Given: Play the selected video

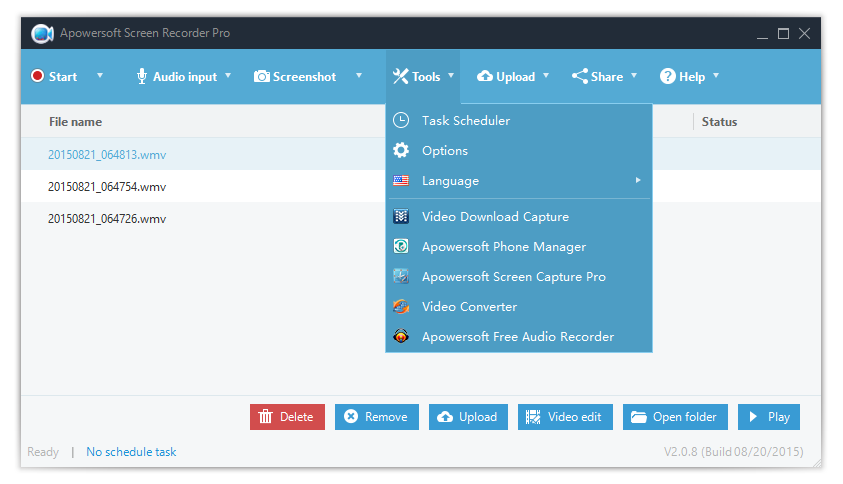Looking at the screenshot, I should pyautogui.click(x=769, y=417).
